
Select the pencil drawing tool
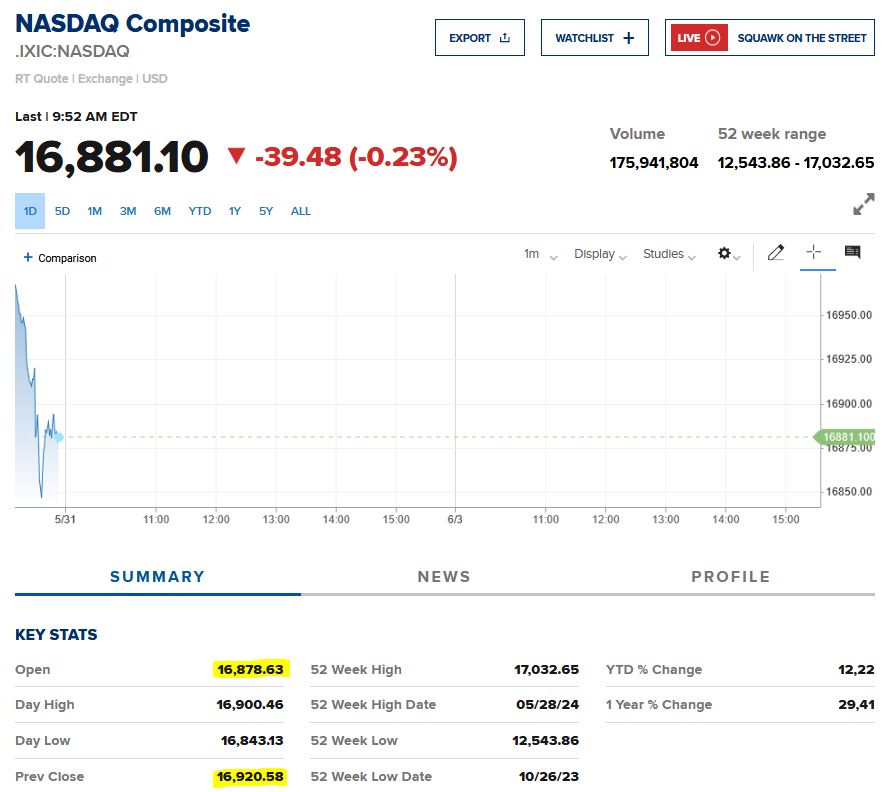pyautogui.click(x=776, y=252)
